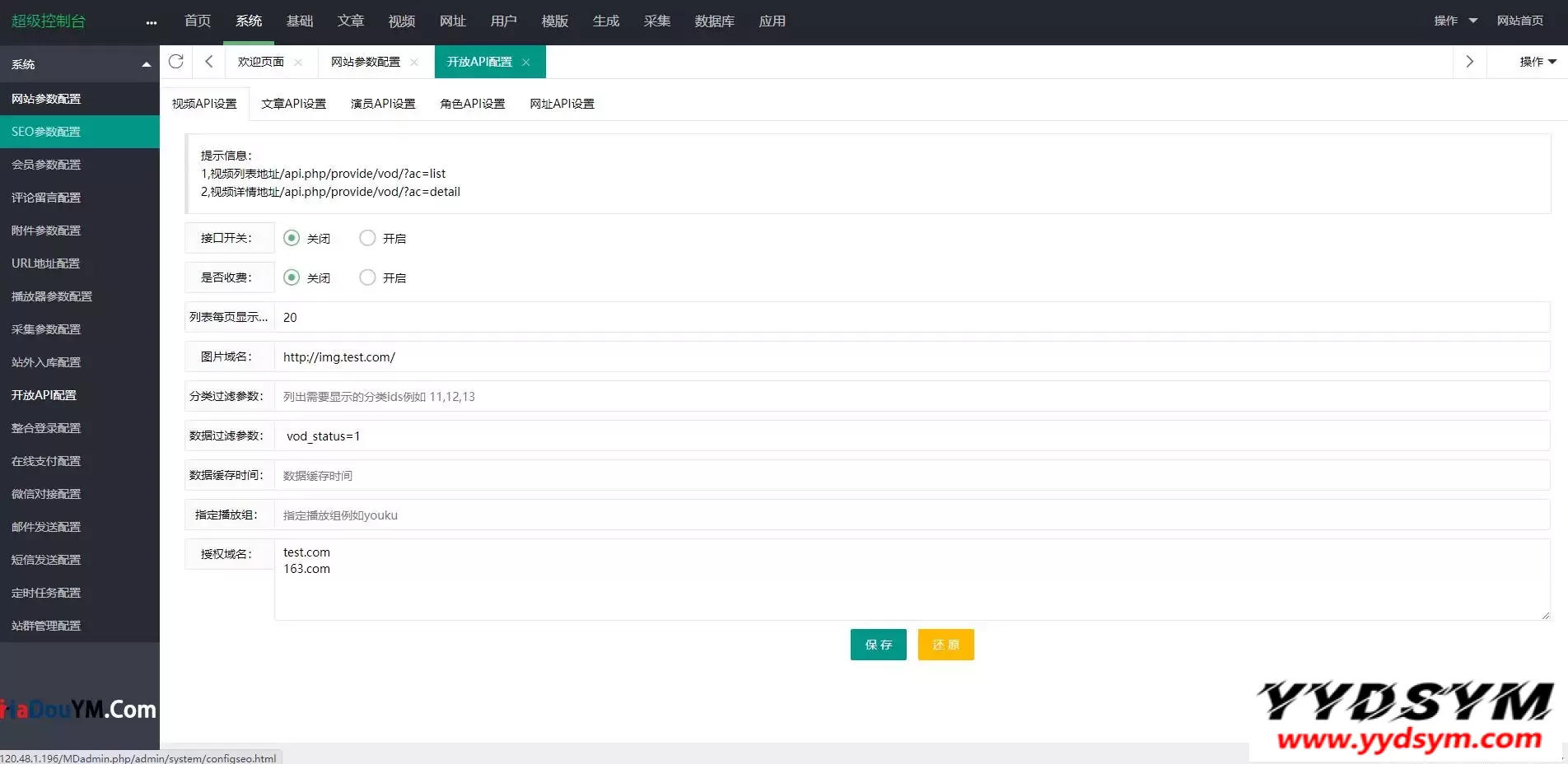Click the refresh page icon
The image size is (1568, 764).
175,62
